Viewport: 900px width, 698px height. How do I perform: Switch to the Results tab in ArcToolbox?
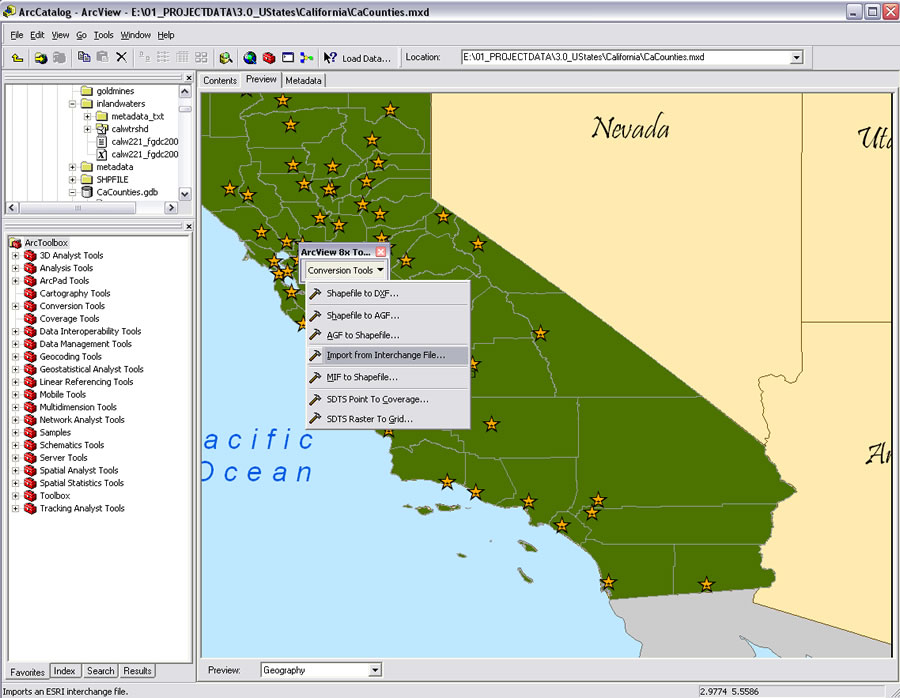(x=137, y=670)
